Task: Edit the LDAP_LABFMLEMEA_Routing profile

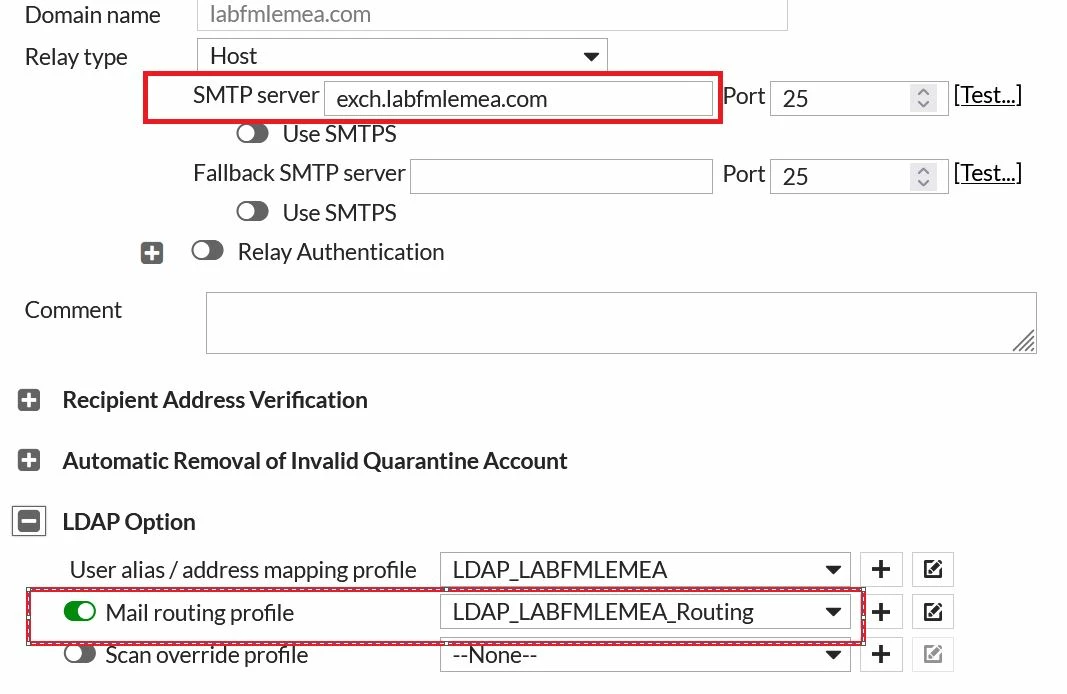Action: coord(932,612)
